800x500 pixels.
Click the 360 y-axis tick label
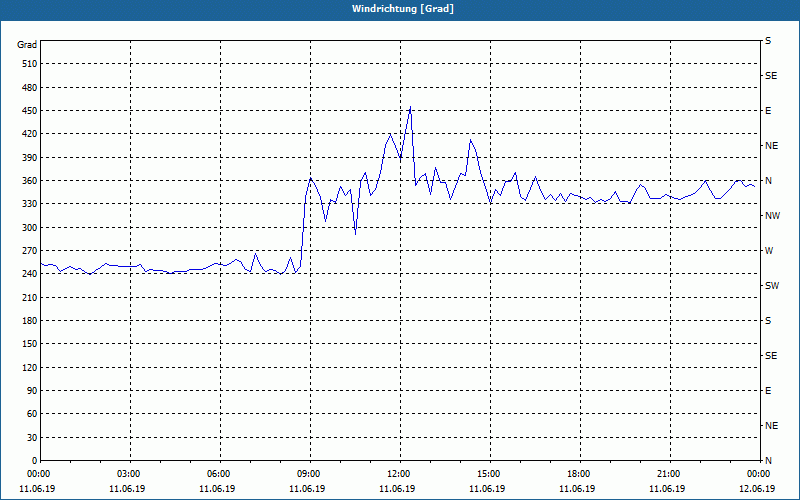pyautogui.click(x=30, y=181)
